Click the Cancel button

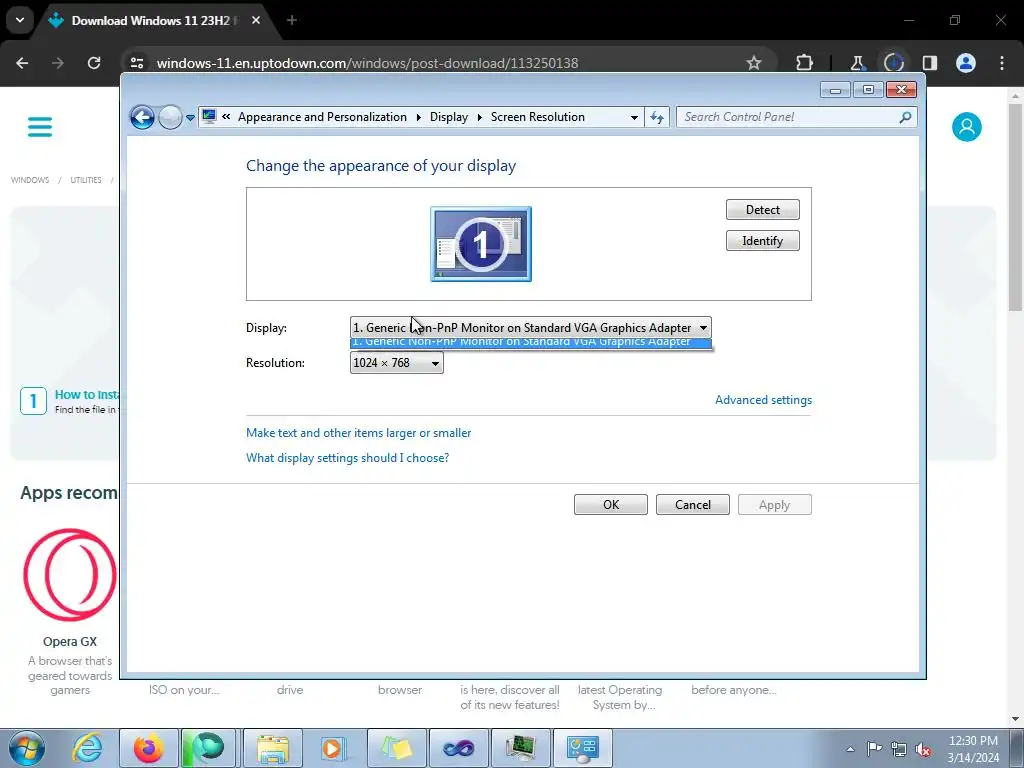[x=693, y=505]
